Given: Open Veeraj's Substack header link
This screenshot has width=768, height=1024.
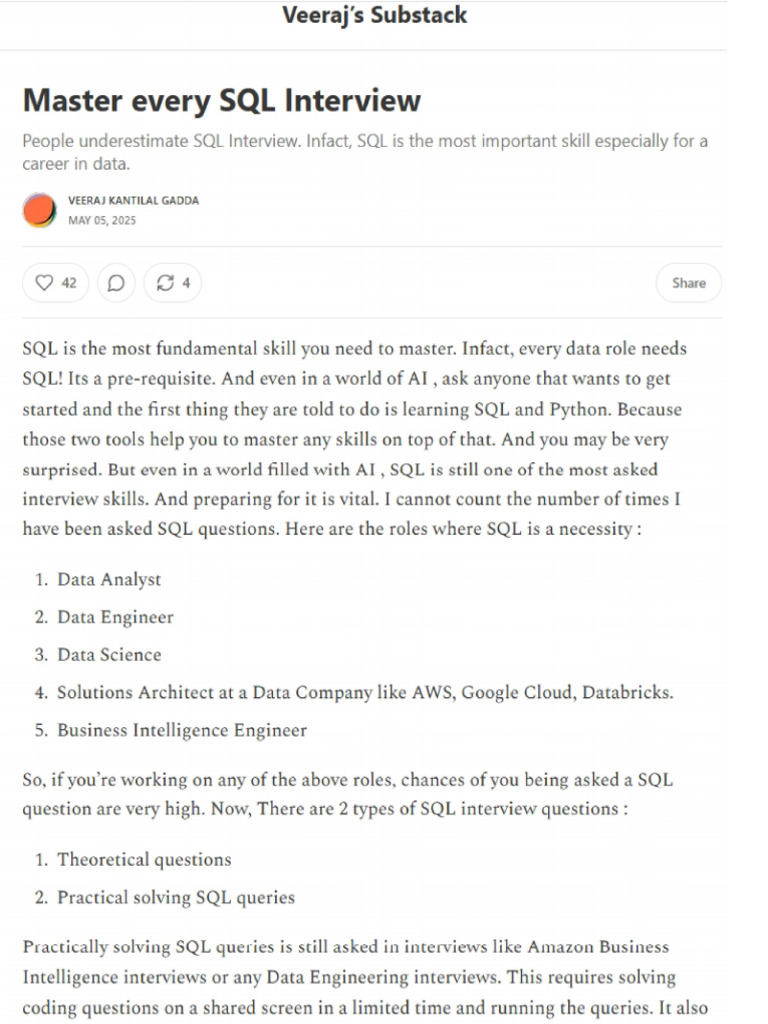Looking at the screenshot, I should click(x=374, y=16).
